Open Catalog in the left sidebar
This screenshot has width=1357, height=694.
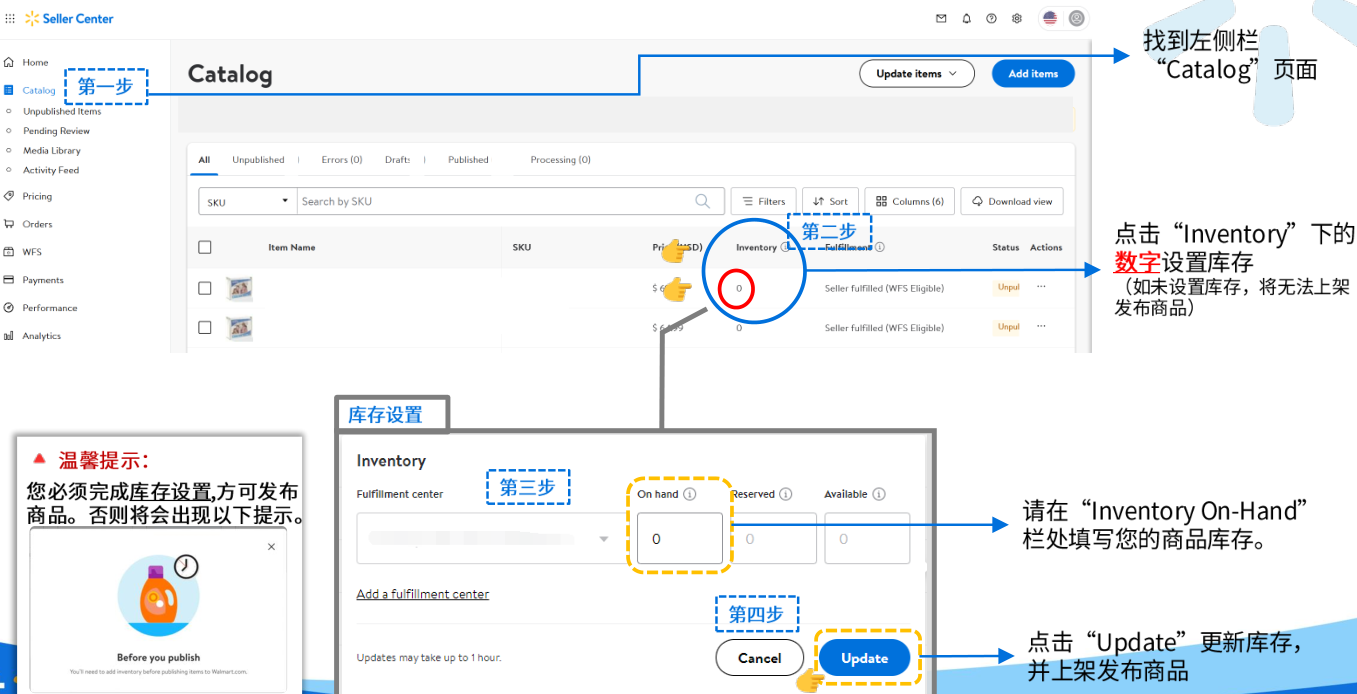click(x=39, y=90)
